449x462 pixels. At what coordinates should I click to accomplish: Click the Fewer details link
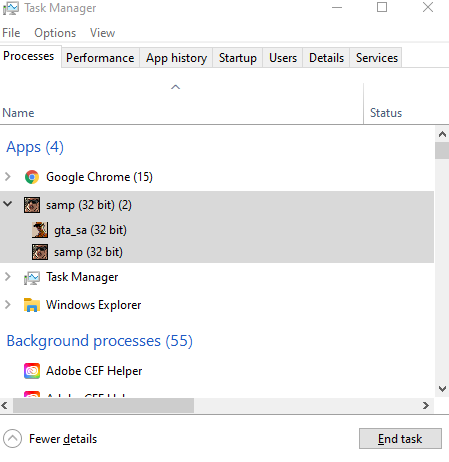tap(63, 439)
